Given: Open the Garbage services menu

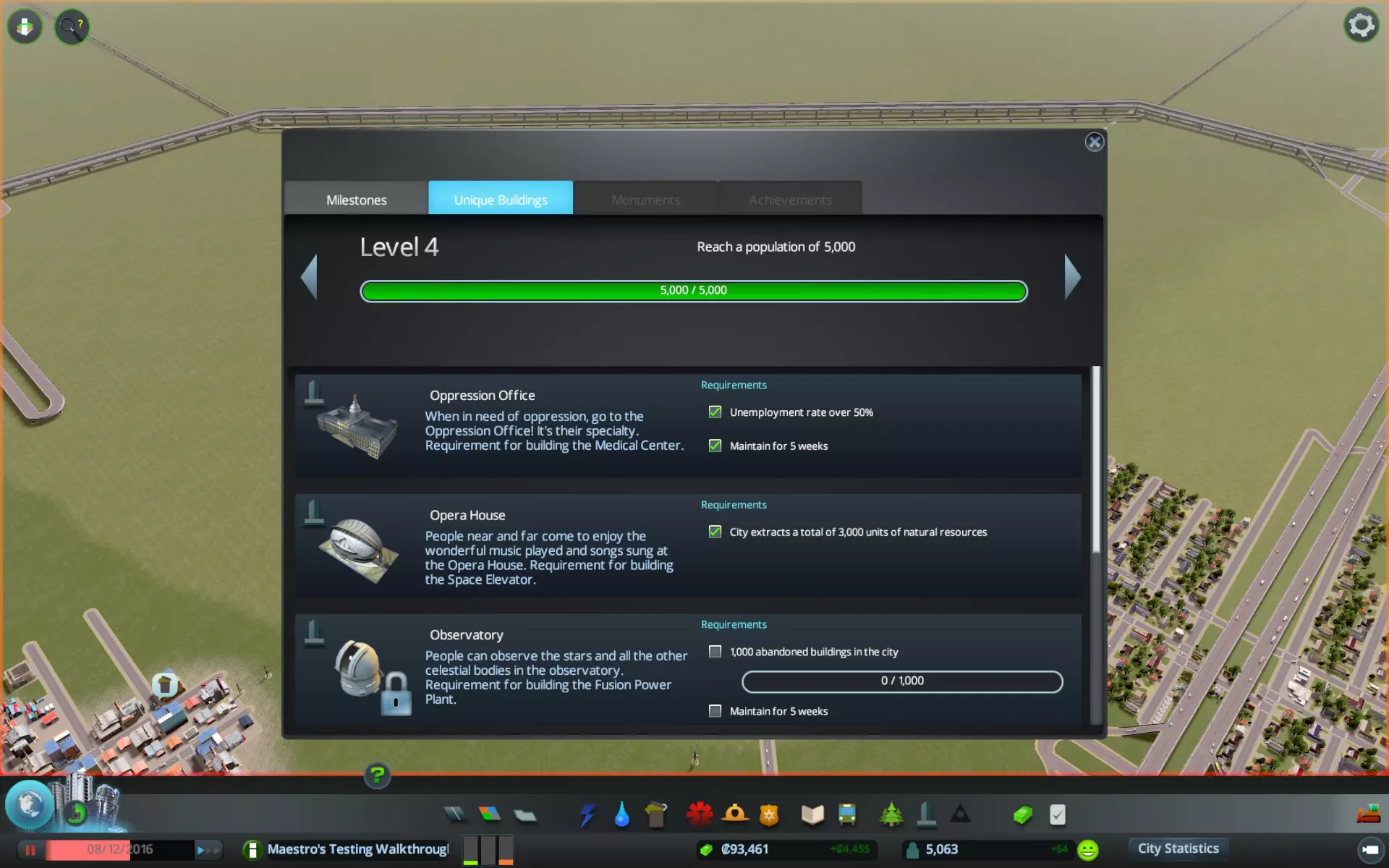Looking at the screenshot, I should coord(656,814).
